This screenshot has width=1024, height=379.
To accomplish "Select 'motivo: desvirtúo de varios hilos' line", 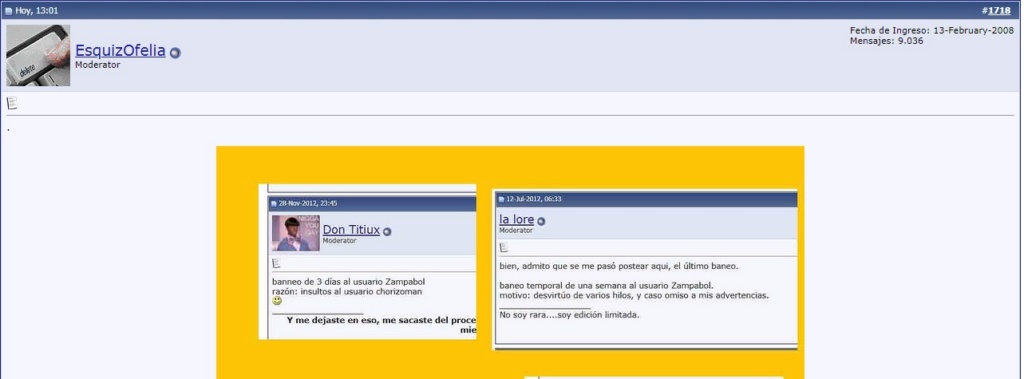I will pos(634,295).
